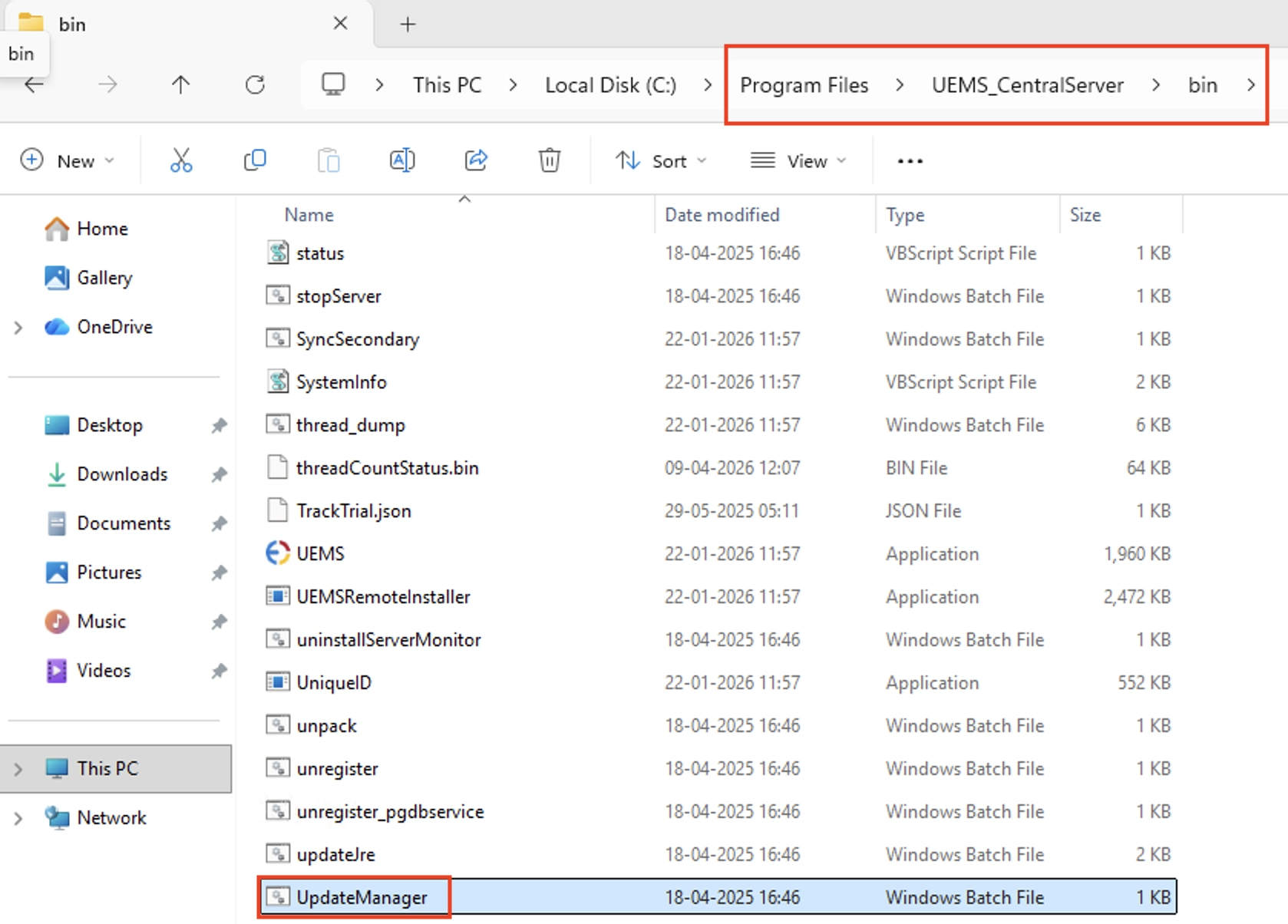The height and width of the screenshot is (924, 1288).
Task: Select the SystemInfo script file
Action: 718,382
